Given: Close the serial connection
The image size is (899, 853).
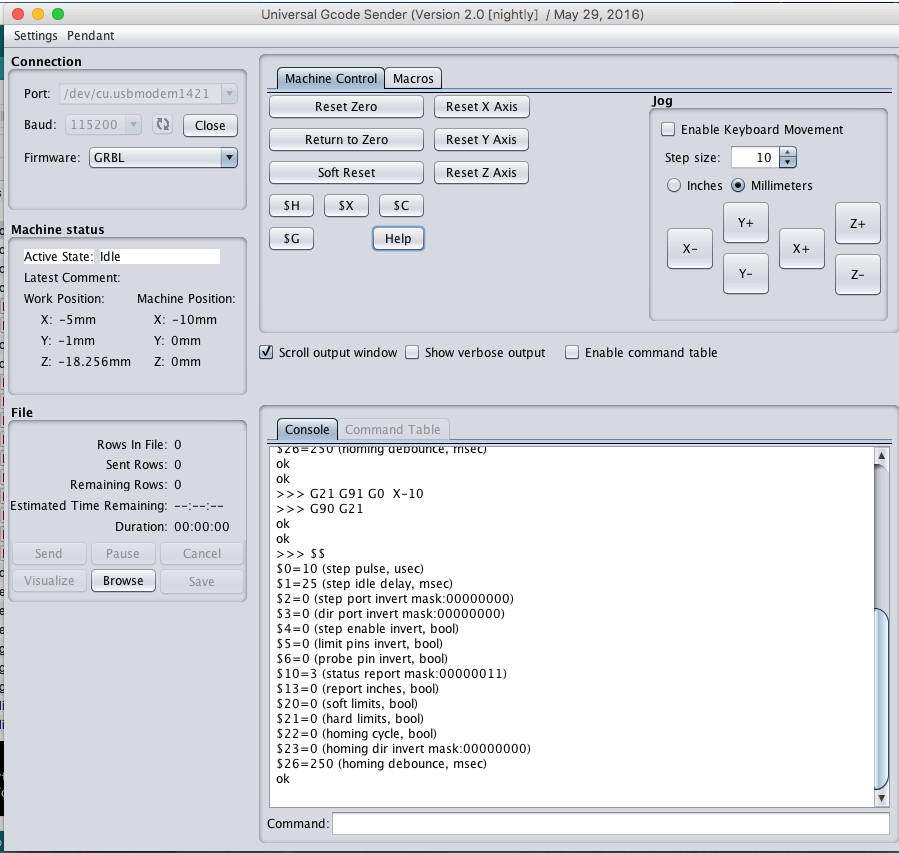Looking at the screenshot, I should coord(210,126).
